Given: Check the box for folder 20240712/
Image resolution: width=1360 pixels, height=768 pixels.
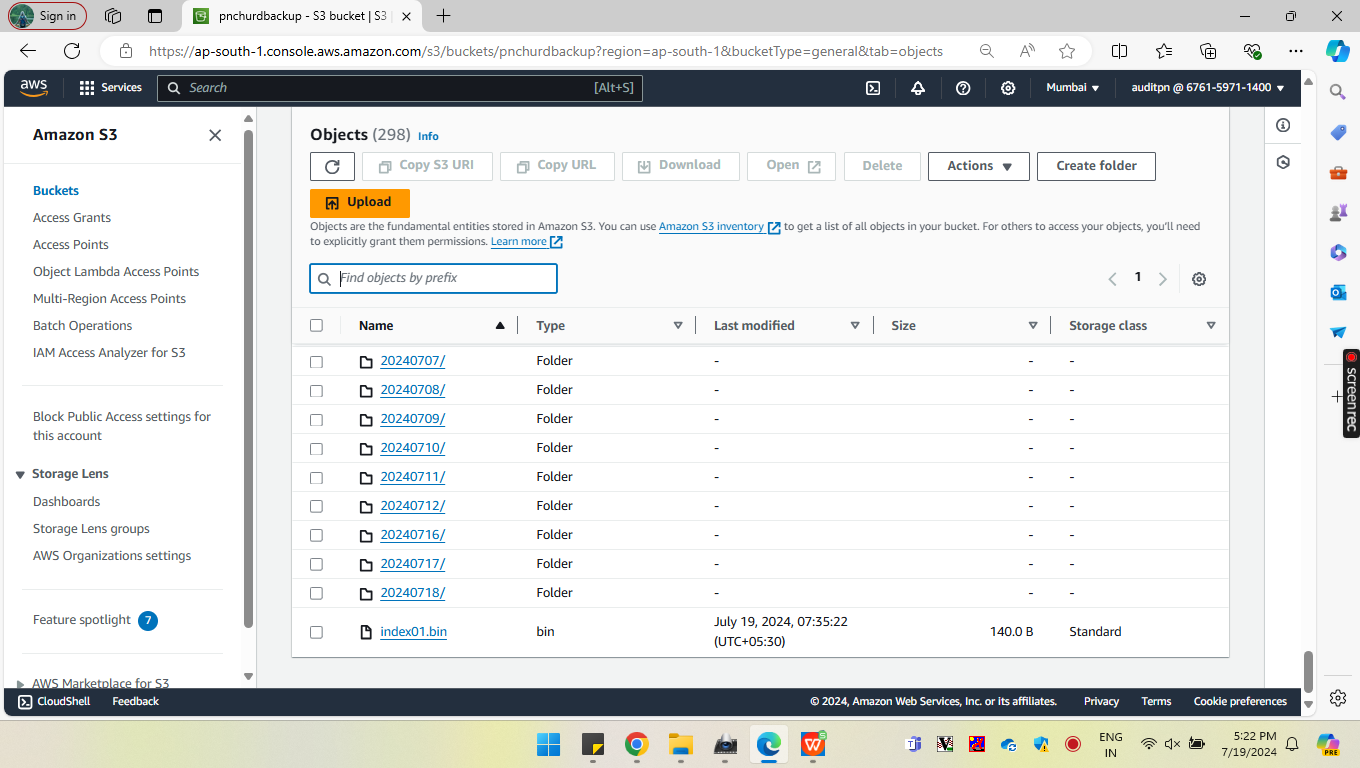Looking at the screenshot, I should (x=317, y=506).
